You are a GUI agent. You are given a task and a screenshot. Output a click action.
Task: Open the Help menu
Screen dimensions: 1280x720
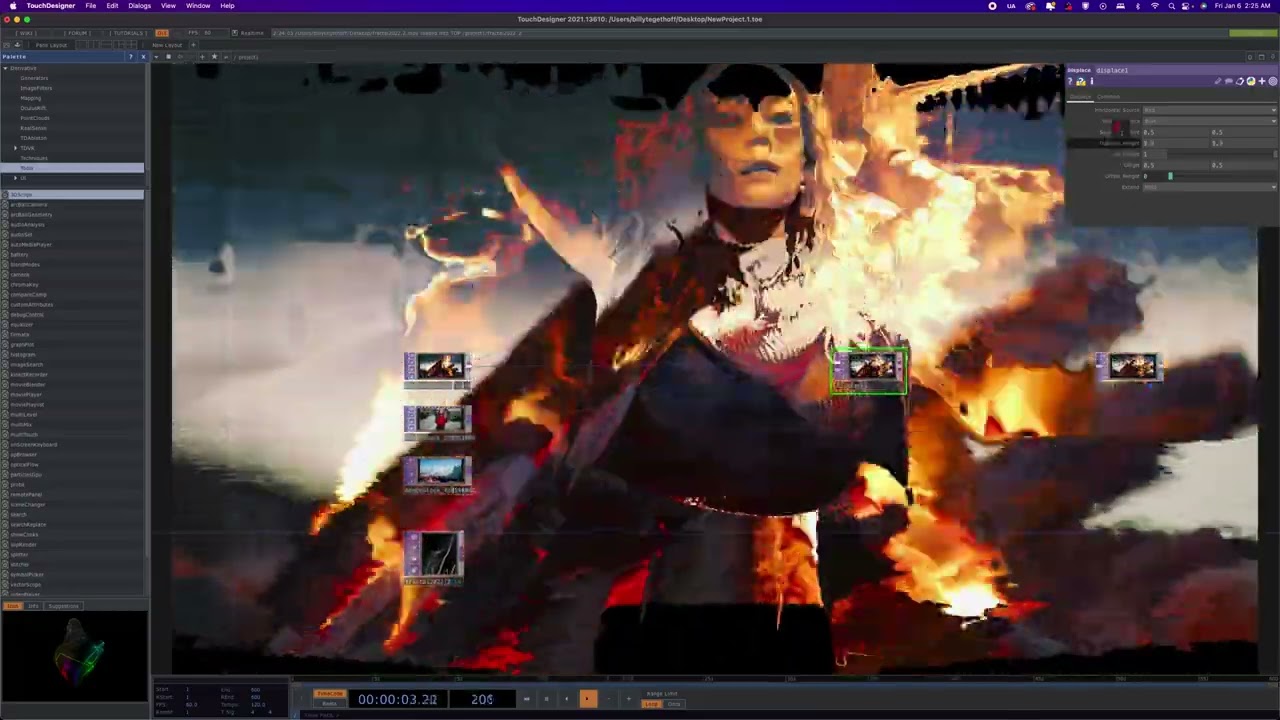click(227, 6)
